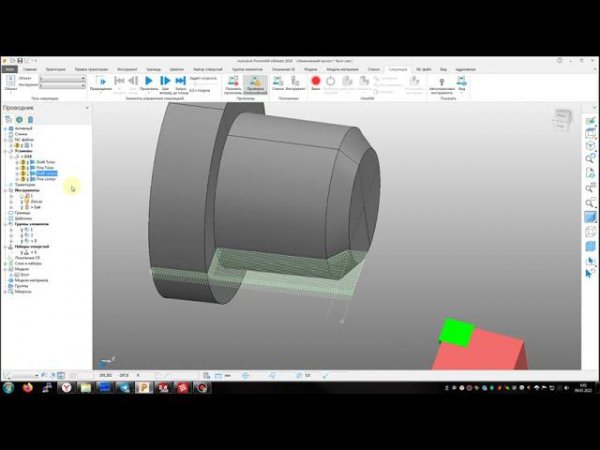600x450 pixels.
Task: Switch to the Траектория ribbon tab
Action: pos(55,69)
